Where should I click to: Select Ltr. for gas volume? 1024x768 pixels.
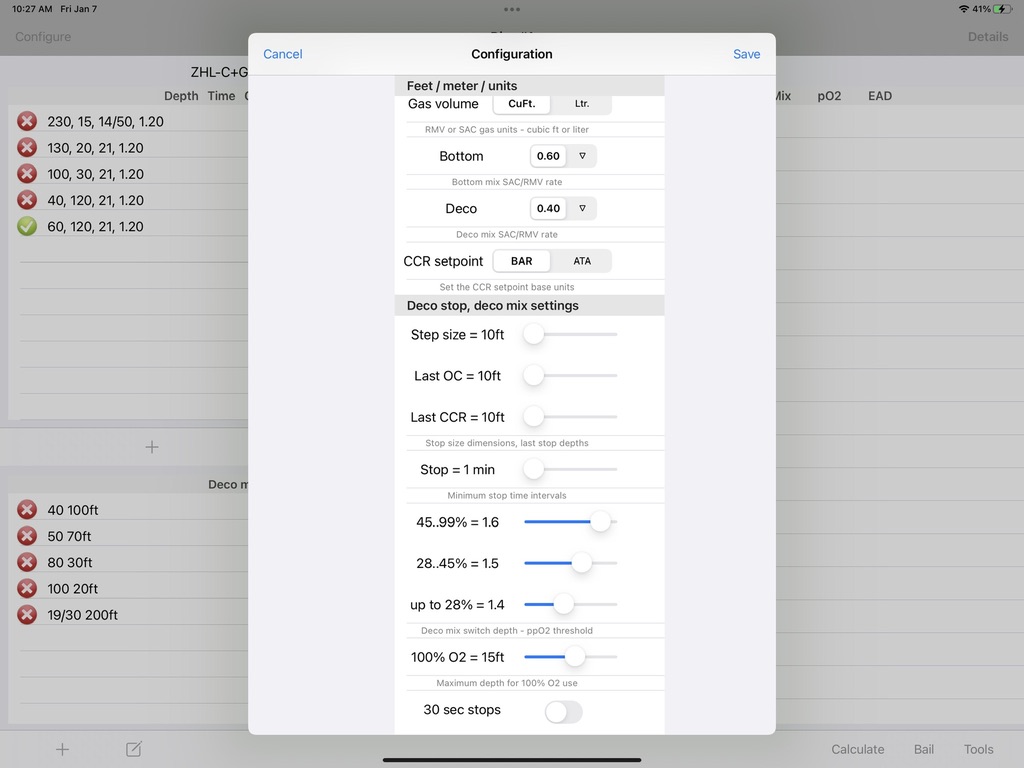click(x=581, y=103)
